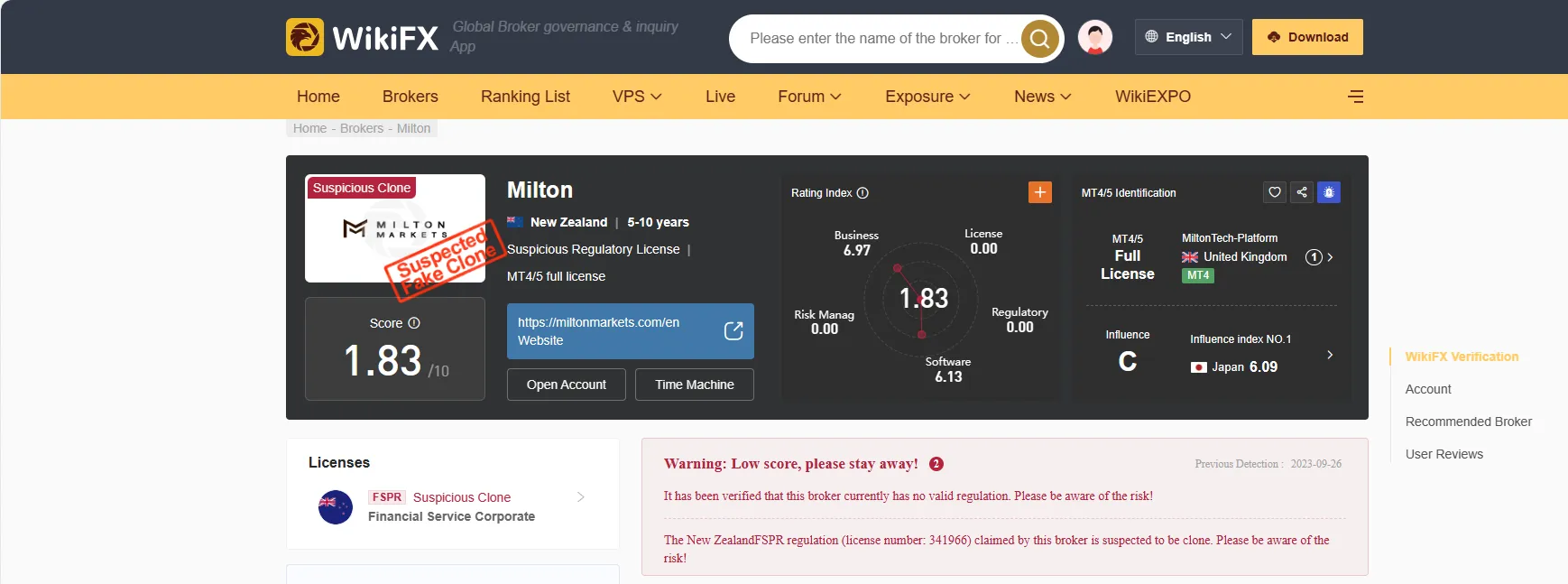The image size is (1568, 584).
Task: Click the globe language icon
Action: [1151, 37]
